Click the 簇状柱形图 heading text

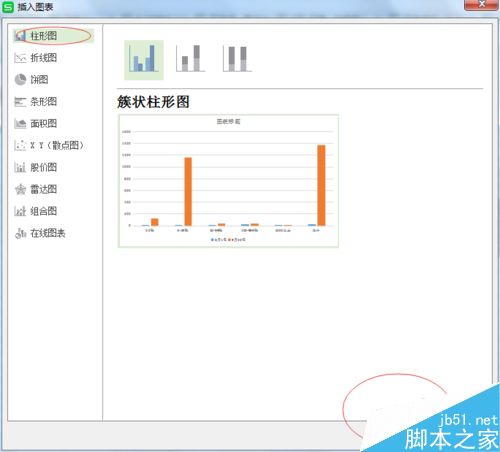click(x=153, y=102)
